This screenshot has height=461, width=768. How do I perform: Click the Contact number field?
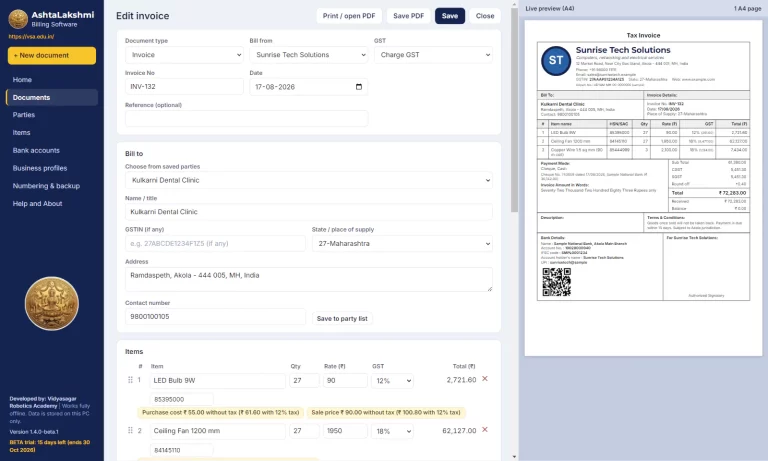pyautogui.click(x=215, y=316)
